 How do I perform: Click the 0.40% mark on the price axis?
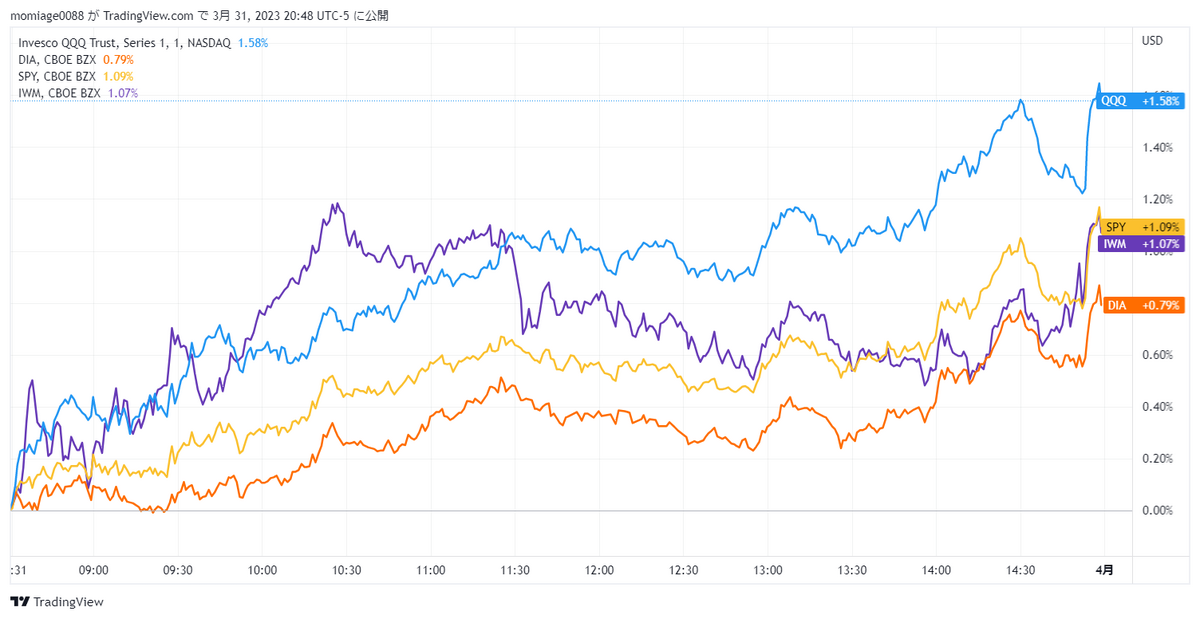click(1157, 407)
